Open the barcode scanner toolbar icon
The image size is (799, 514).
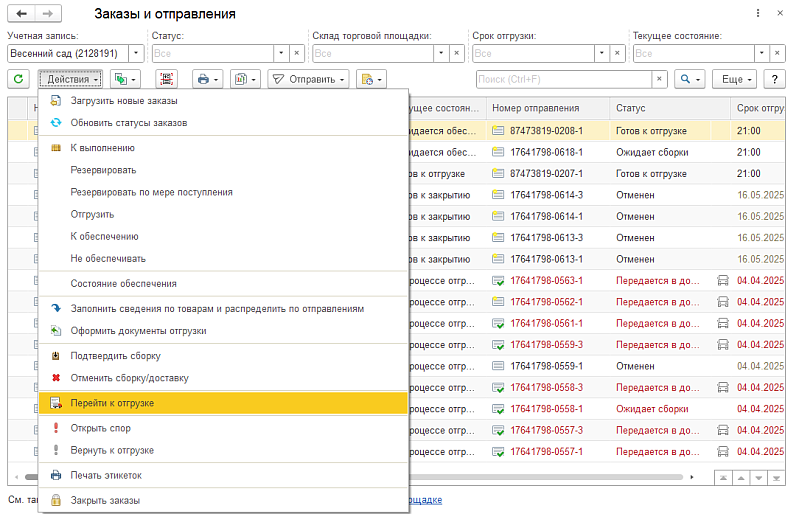[x=166, y=79]
